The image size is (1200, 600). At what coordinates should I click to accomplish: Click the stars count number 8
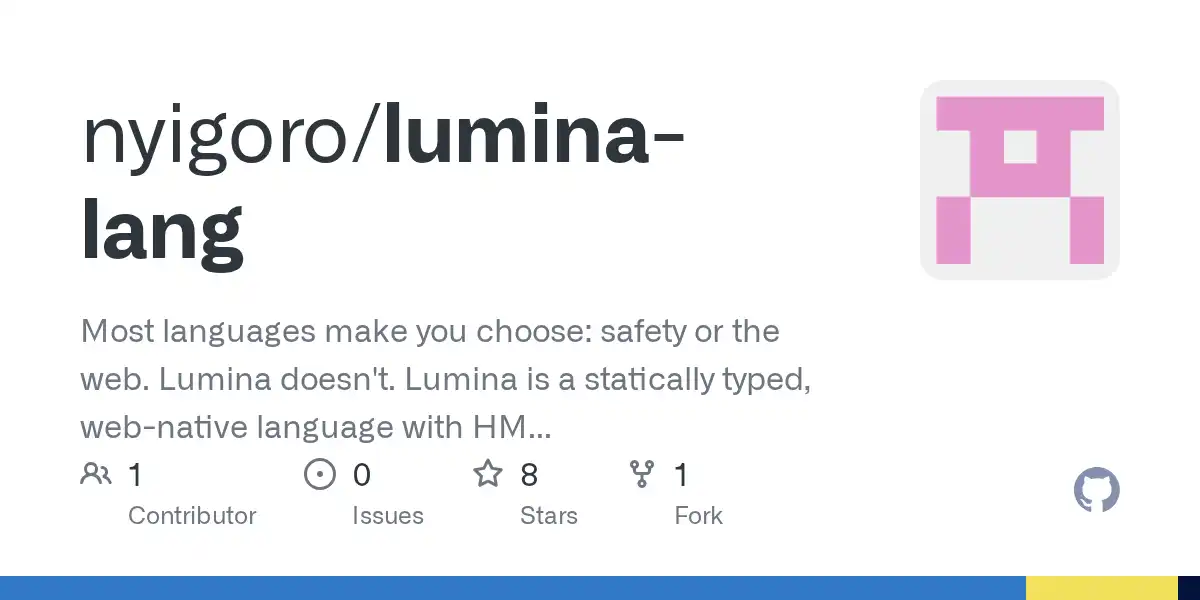point(529,475)
